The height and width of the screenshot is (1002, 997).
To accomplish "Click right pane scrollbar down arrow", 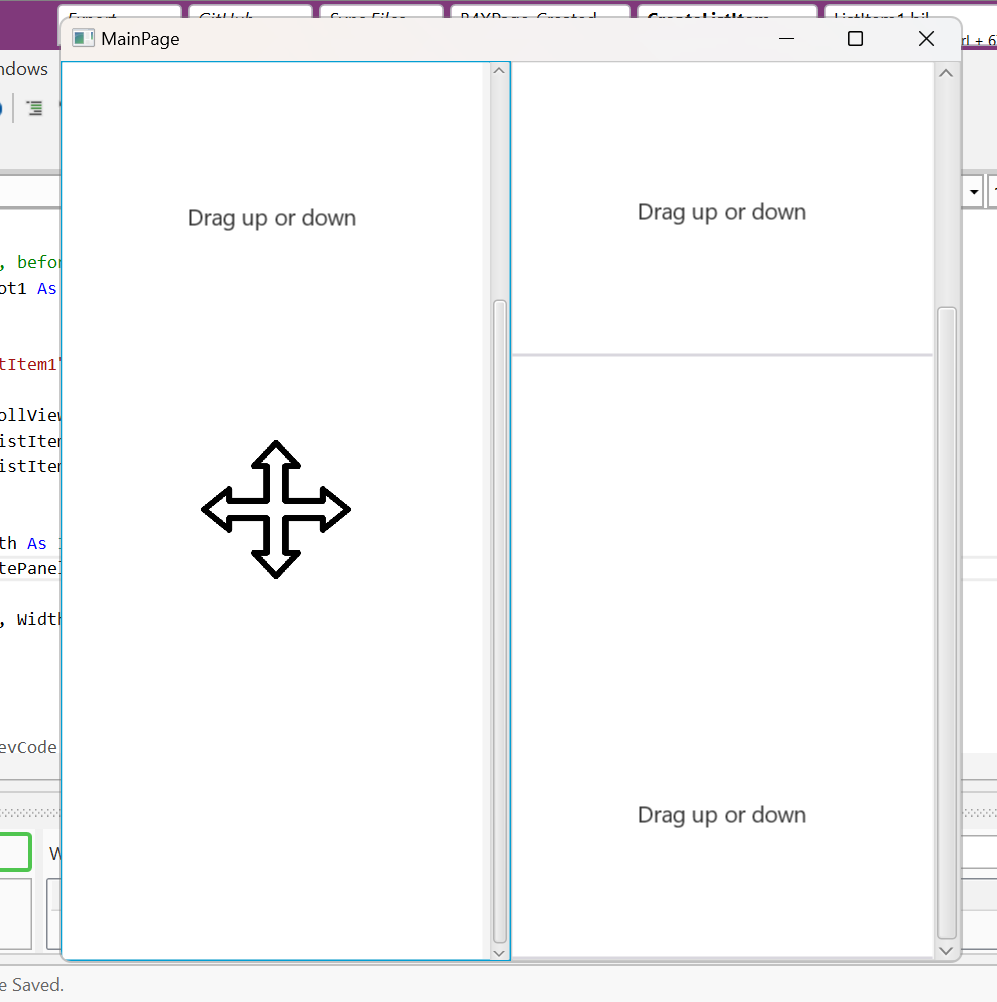I will point(946,951).
